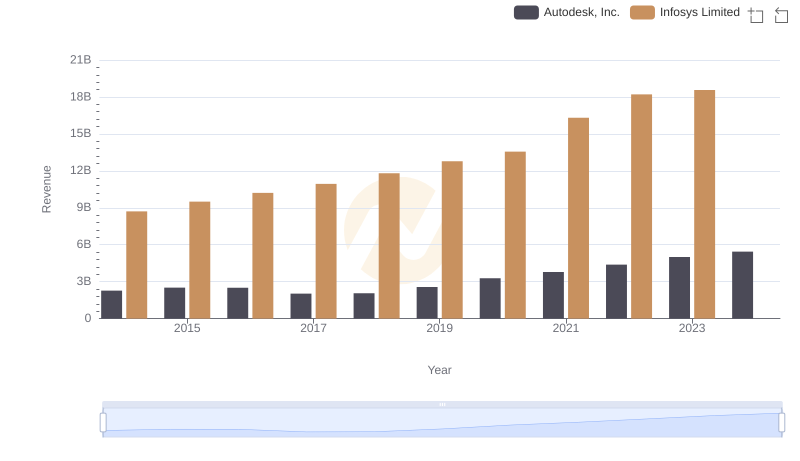Select the Autodesk bar for 2019
The width and height of the screenshot is (800, 461).
(427, 302)
